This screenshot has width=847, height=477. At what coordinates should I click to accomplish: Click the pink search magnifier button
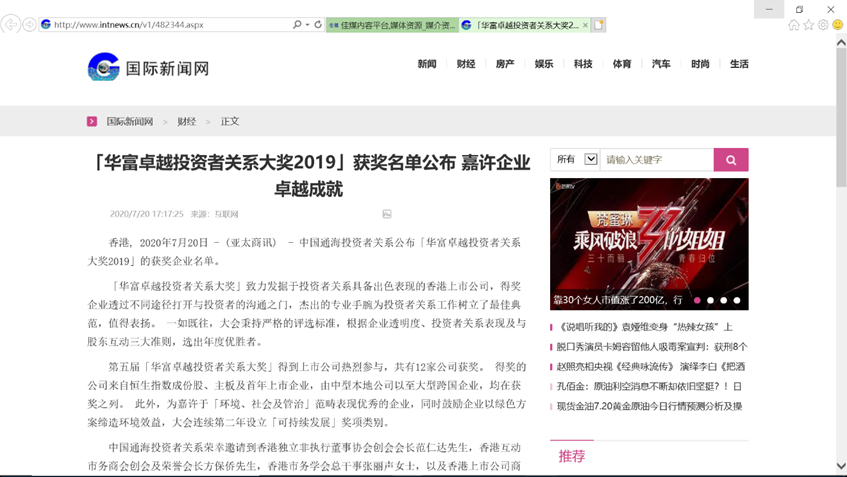[x=731, y=160]
